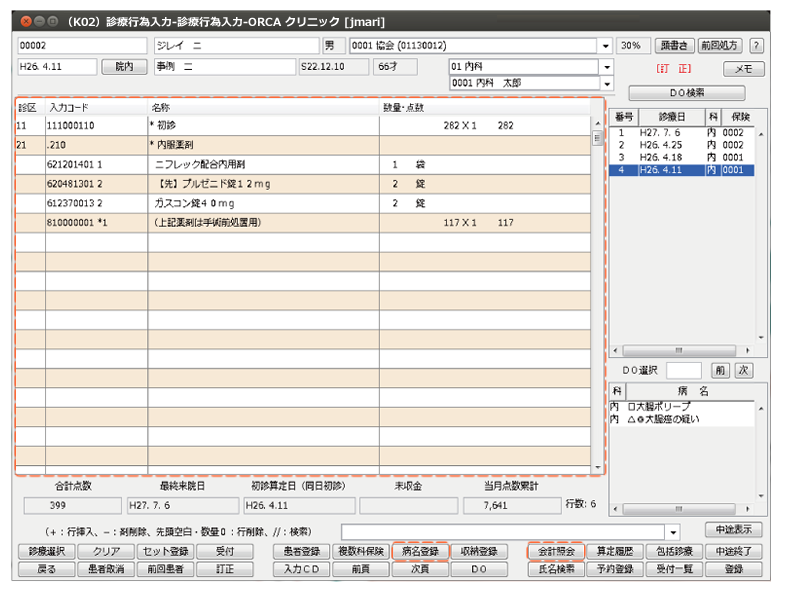Open 会計照会 accounting inquiry

click(555, 551)
